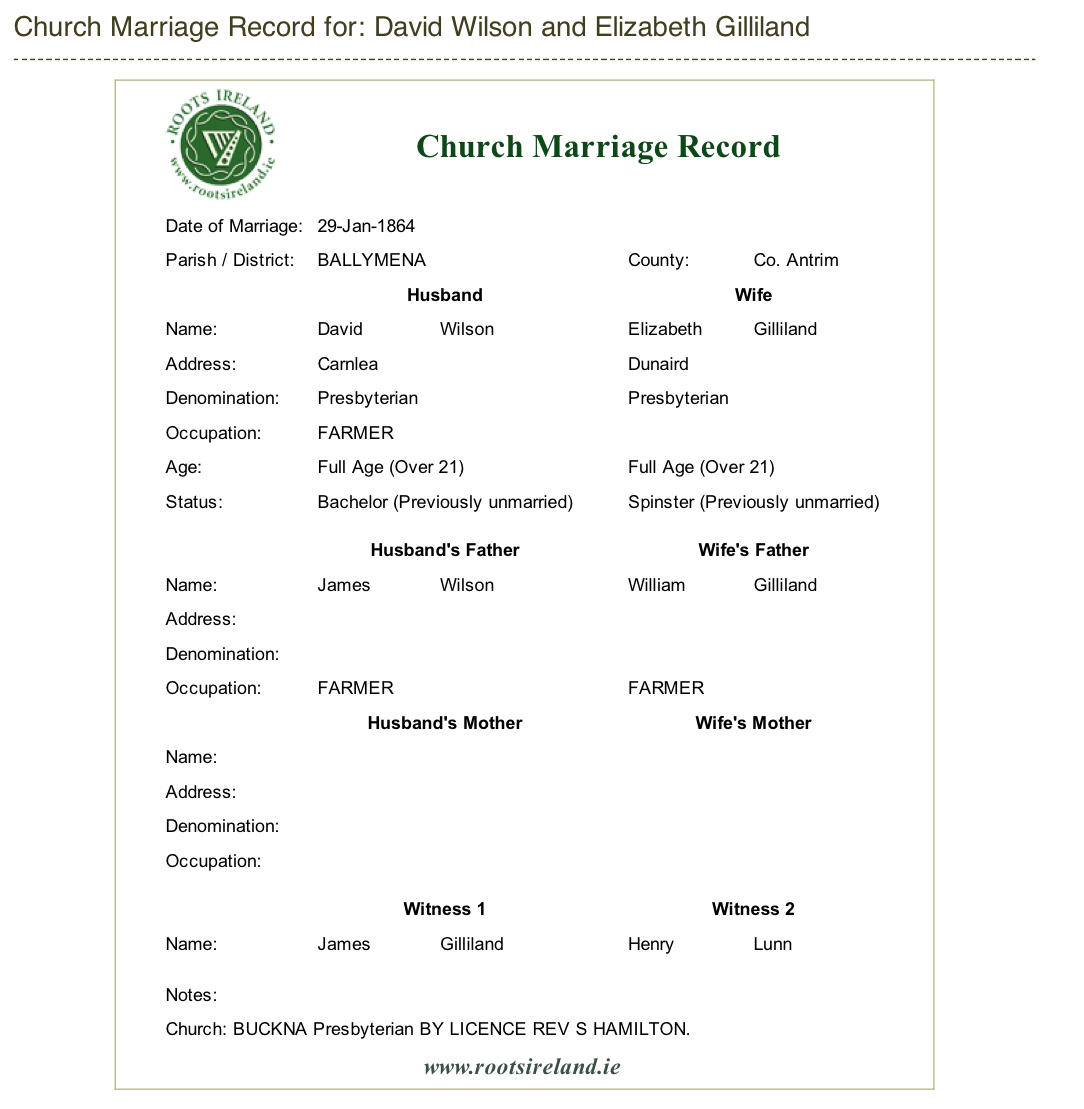Select the page title about David Wilson
This screenshot has height=1109, width=1084.
(412, 27)
